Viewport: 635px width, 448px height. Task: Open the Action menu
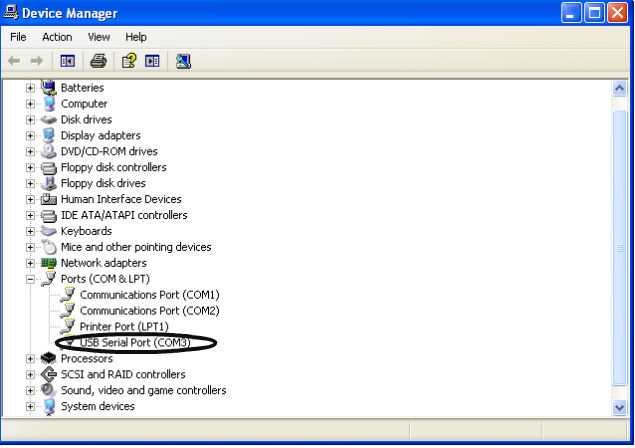pos(57,37)
